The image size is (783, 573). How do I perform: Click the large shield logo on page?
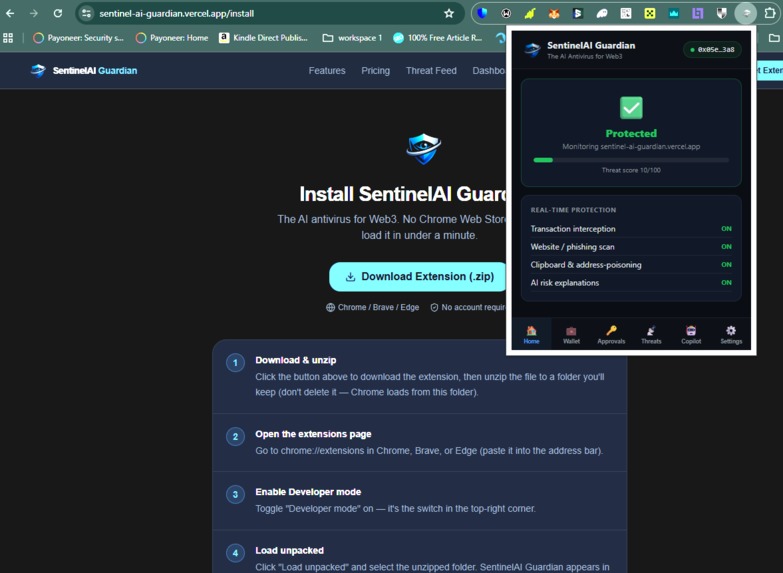tap(423, 149)
